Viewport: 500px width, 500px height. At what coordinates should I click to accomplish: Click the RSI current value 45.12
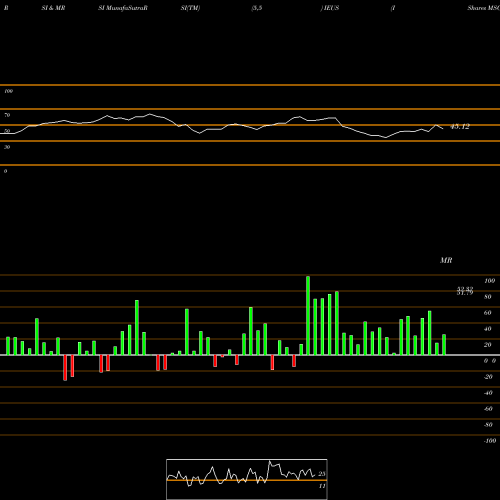click(x=460, y=127)
